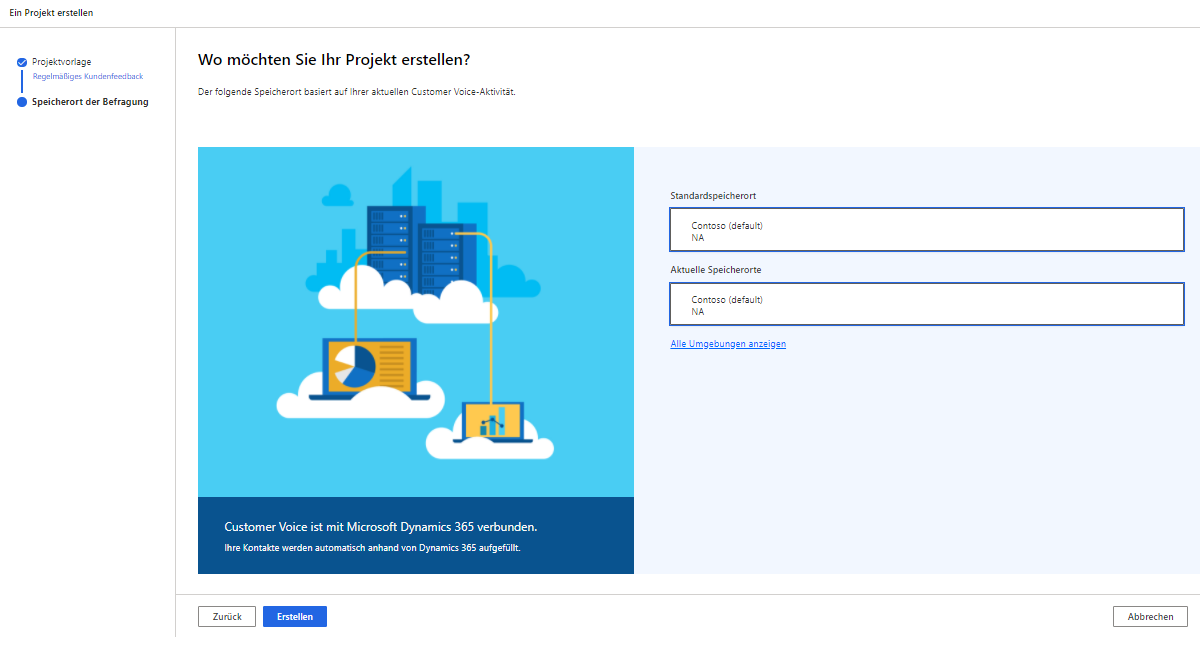The width and height of the screenshot is (1200, 672).
Task: Cancel with the Abbrechen button
Action: pos(1150,617)
